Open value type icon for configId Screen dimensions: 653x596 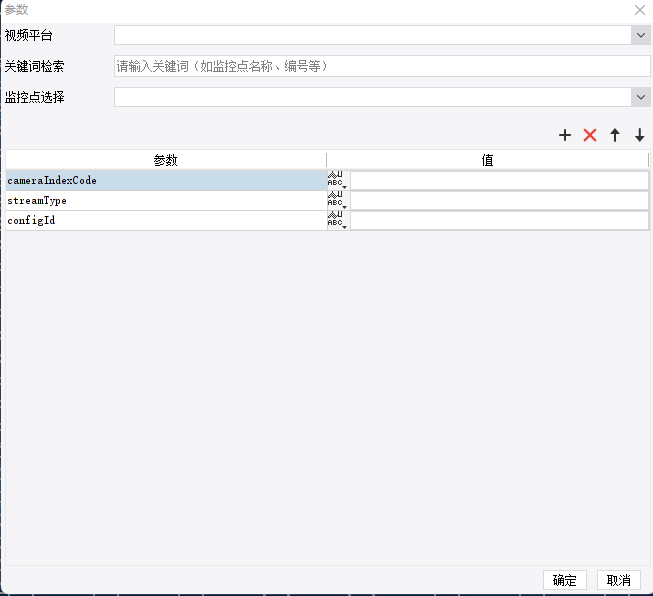338,220
